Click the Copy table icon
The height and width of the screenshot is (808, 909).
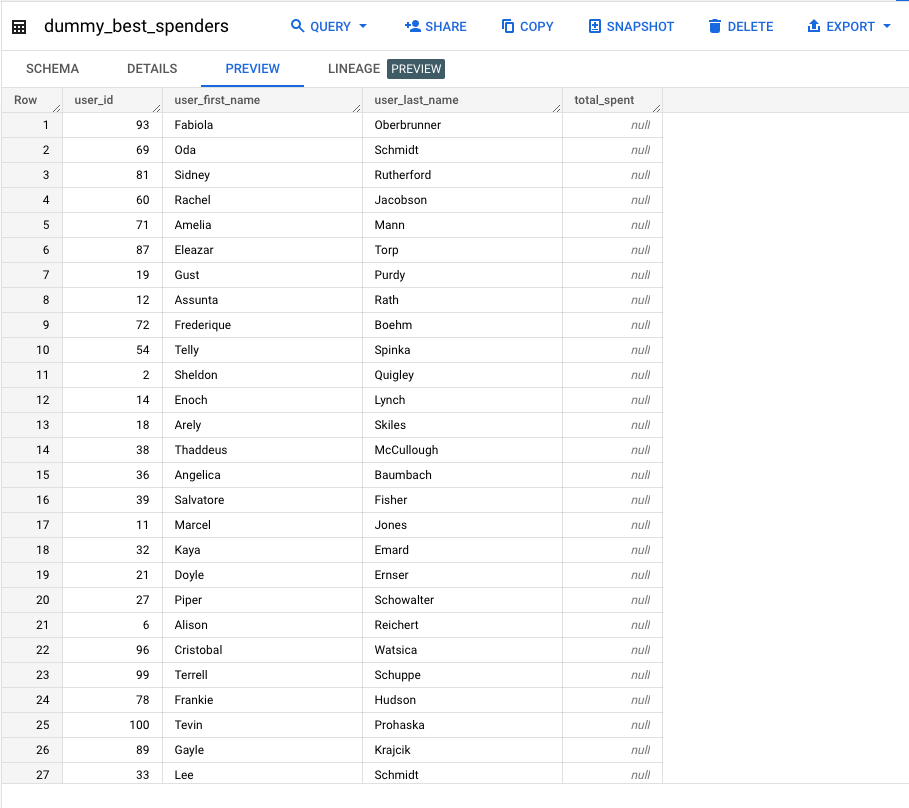click(508, 26)
